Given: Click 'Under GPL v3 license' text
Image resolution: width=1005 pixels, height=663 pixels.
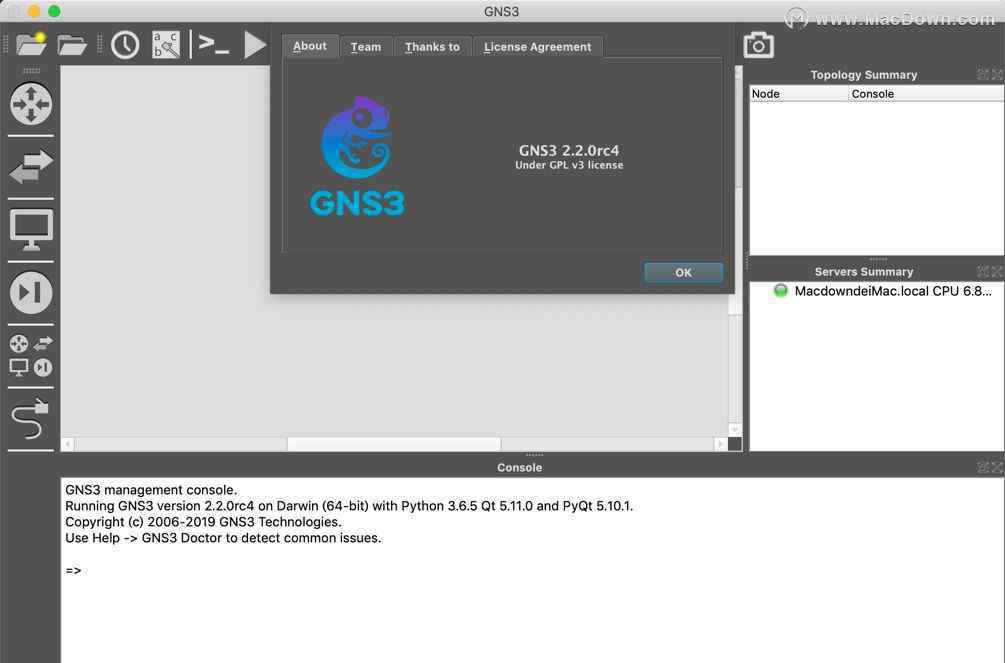Looking at the screenshot, I should 569,165.
